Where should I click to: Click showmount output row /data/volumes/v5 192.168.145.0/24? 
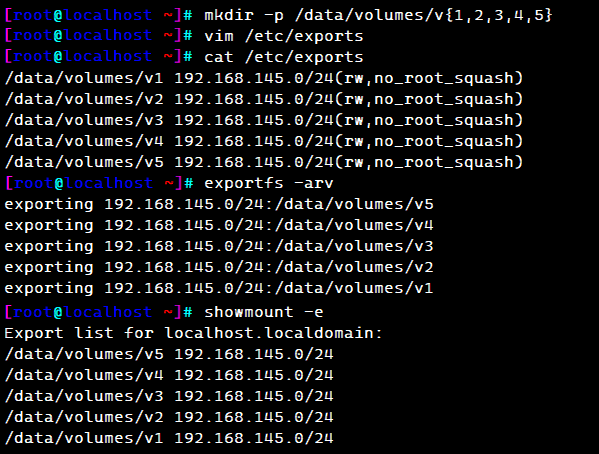click(x=169, y=354)
